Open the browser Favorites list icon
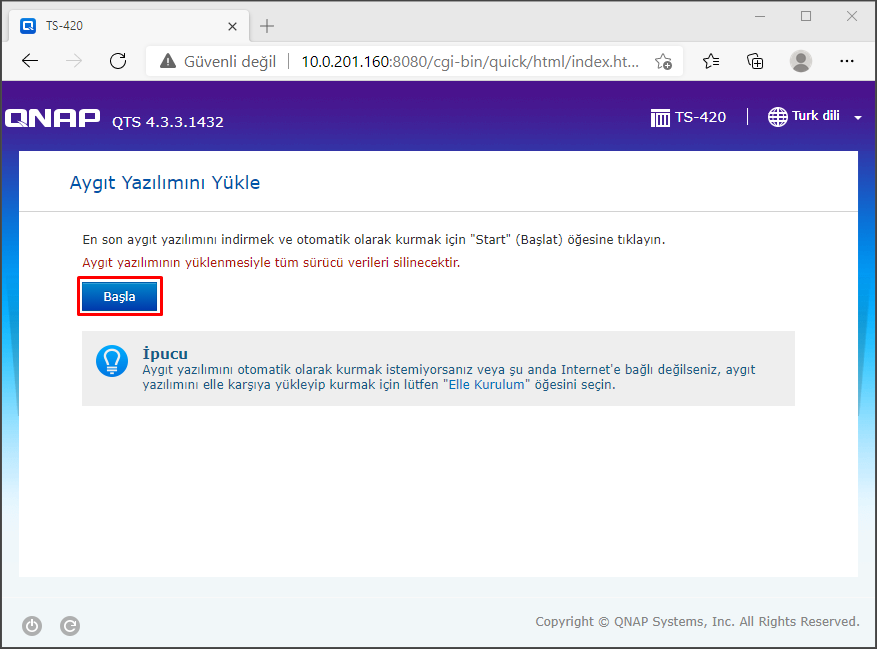 click(711, 61)
